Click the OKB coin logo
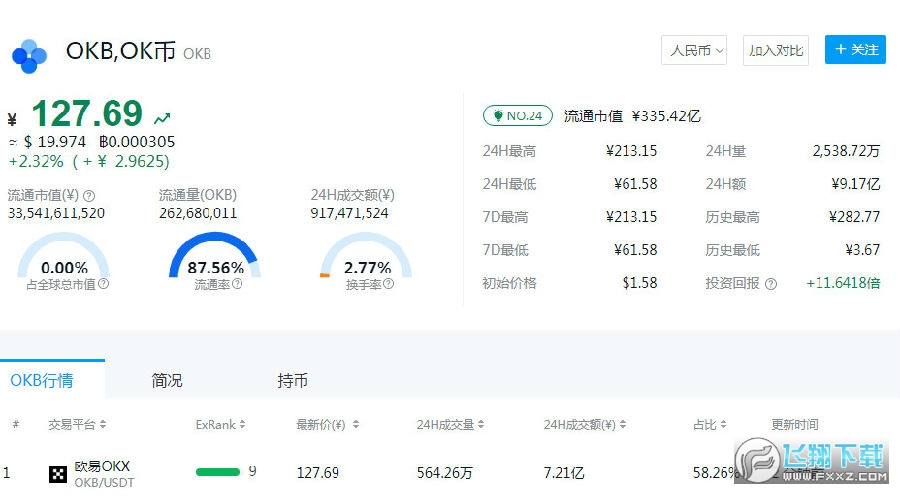The image size is (900, 496). pyautogui.click(x=30, y=56)
